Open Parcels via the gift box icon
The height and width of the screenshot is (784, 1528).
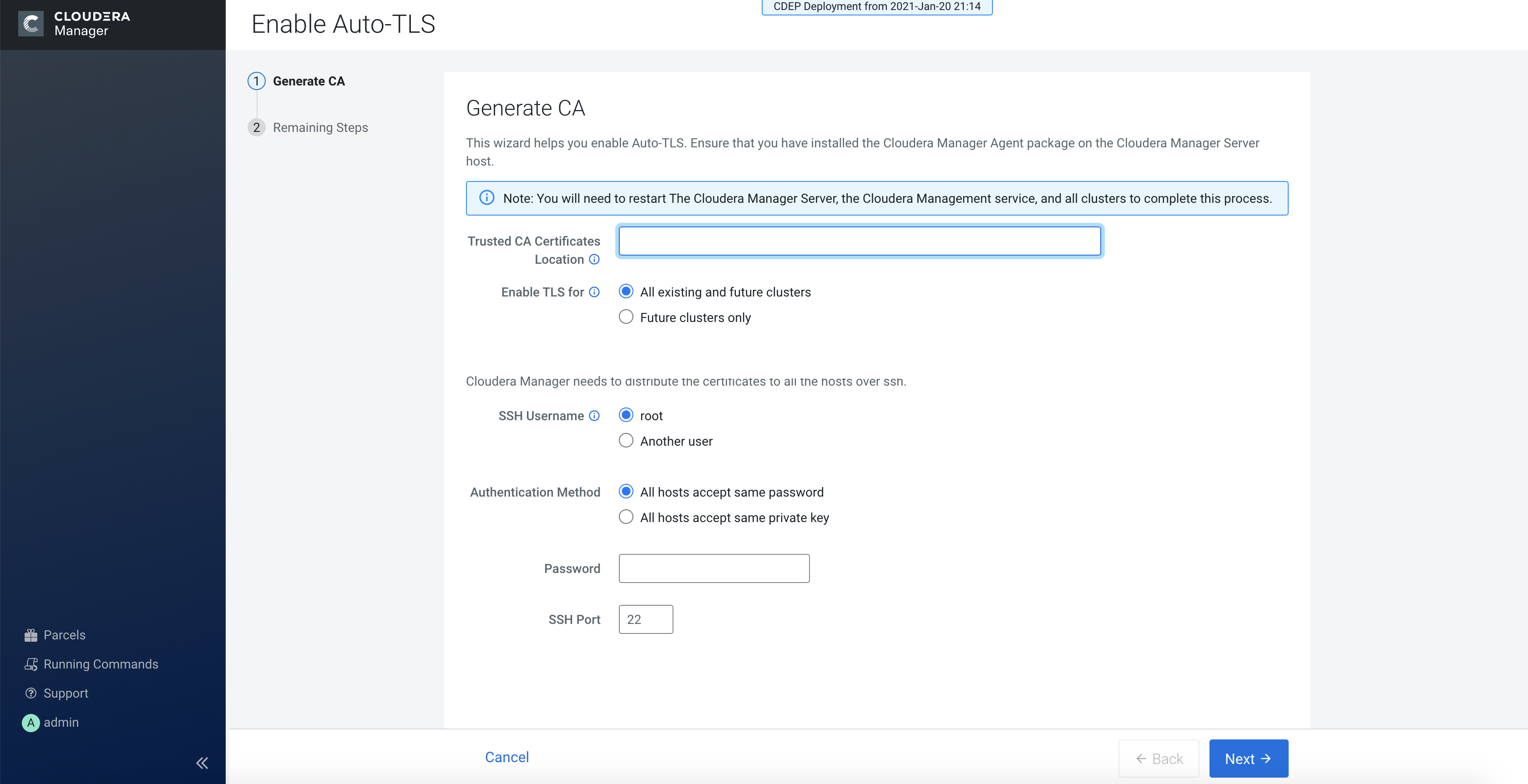[31, 635]
